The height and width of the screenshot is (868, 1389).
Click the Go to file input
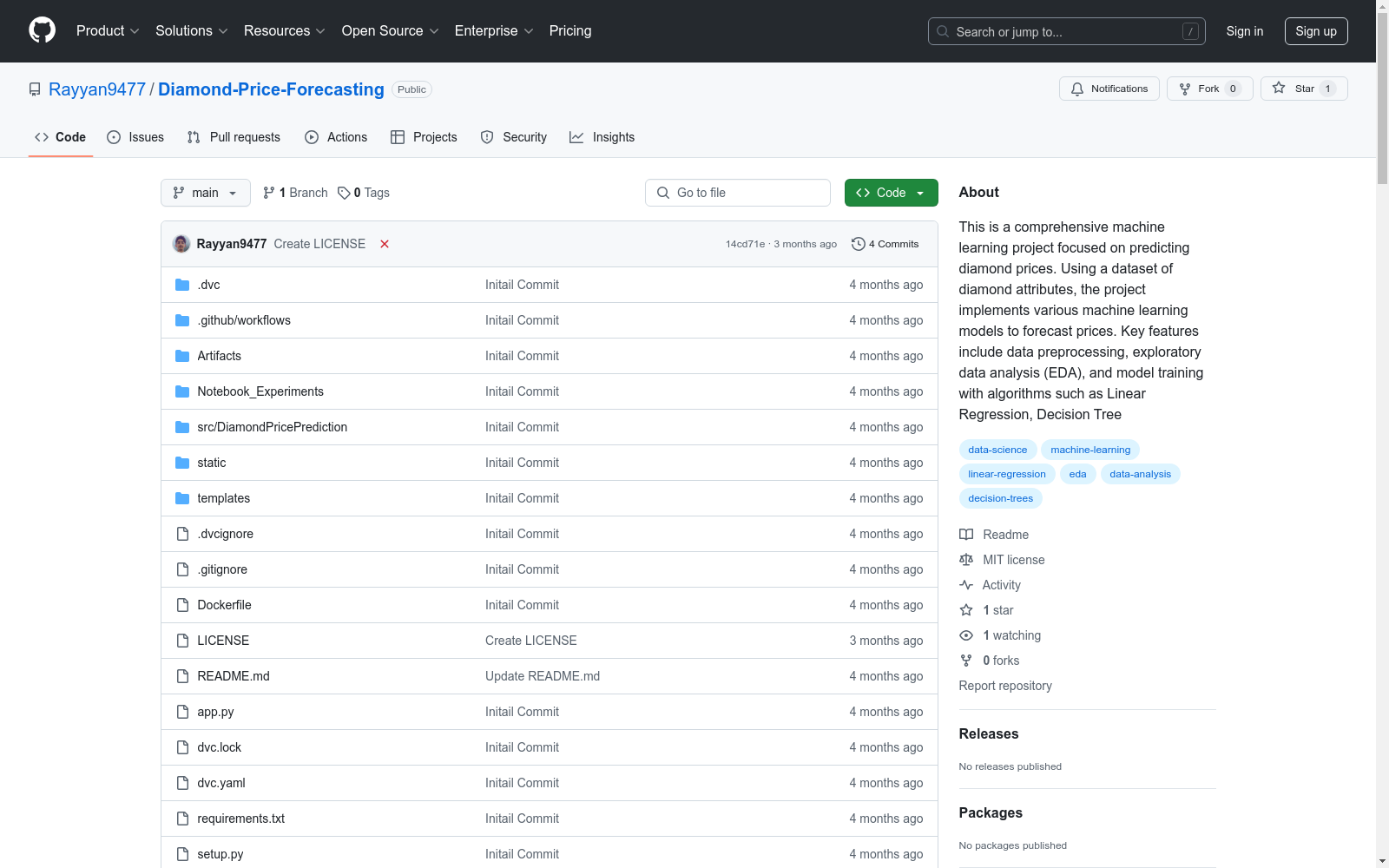point(738,193)
